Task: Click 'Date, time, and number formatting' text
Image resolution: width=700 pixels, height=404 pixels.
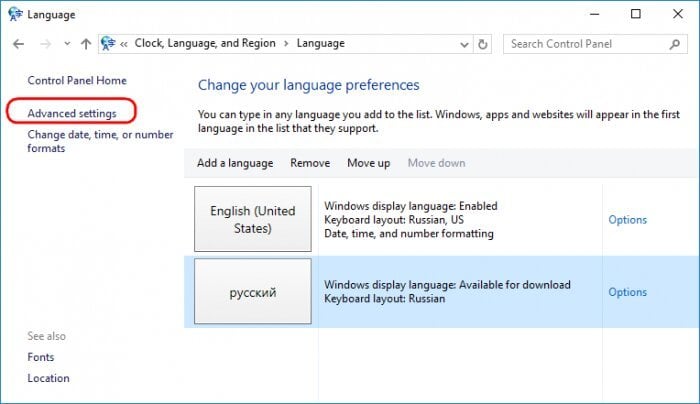Action: [x=409, y=233]
